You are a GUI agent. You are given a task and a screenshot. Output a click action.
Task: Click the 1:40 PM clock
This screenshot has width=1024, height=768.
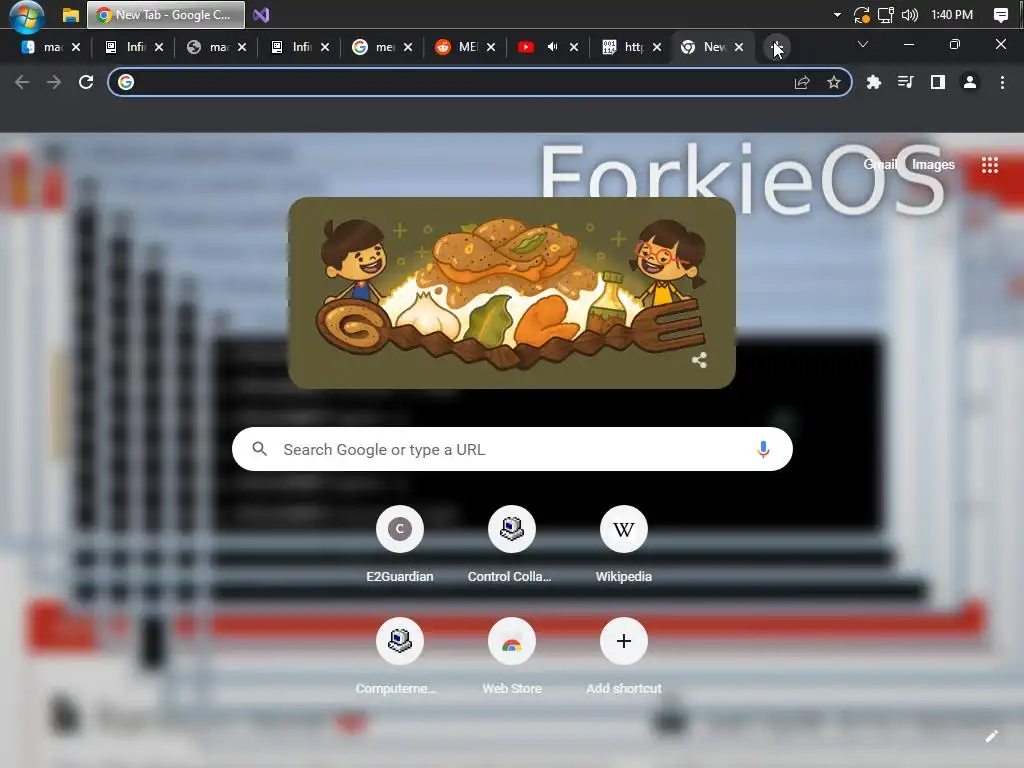[952, 14]
